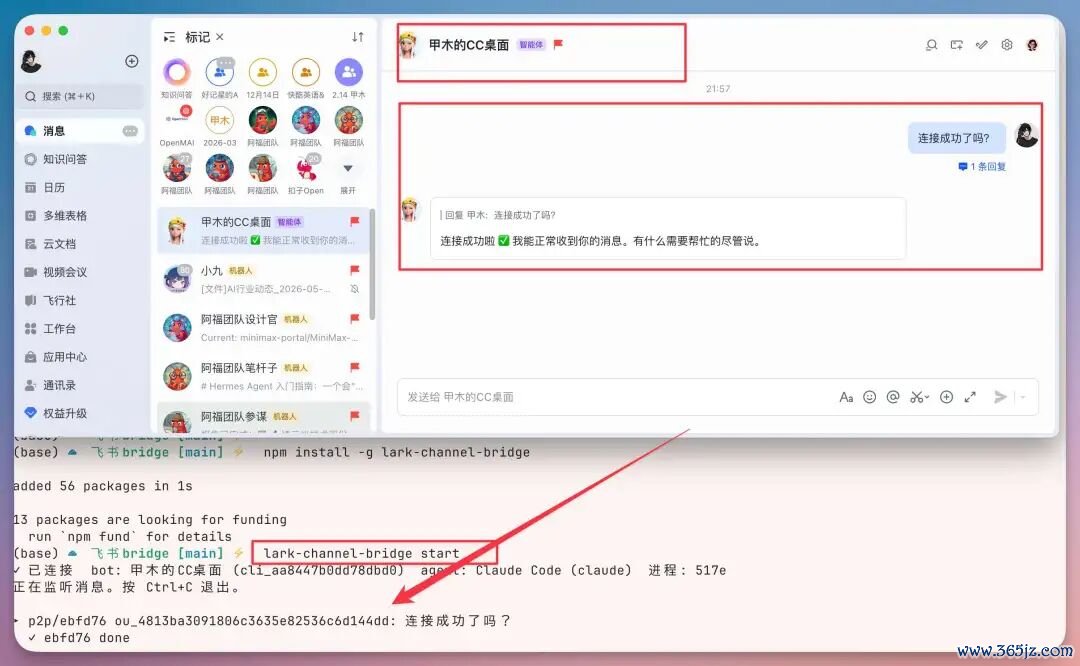Click the member avatar in the chat header
This screenshot has height=666, width=1080.
(1032, 45)
